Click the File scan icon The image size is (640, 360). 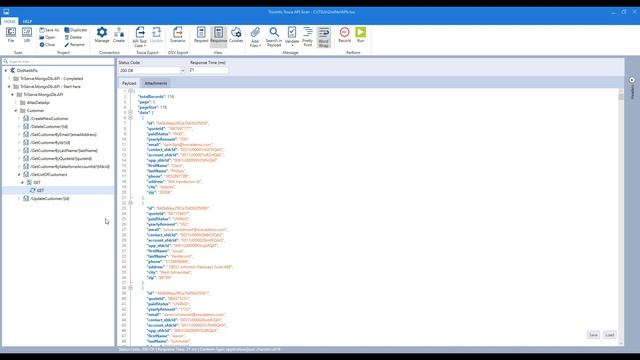[11, 35]
